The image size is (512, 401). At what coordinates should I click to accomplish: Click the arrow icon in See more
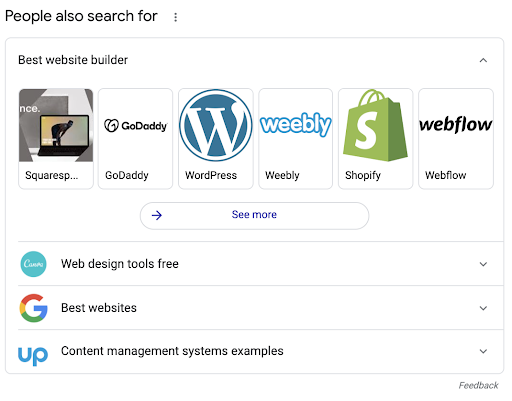[x=157, y=216]
